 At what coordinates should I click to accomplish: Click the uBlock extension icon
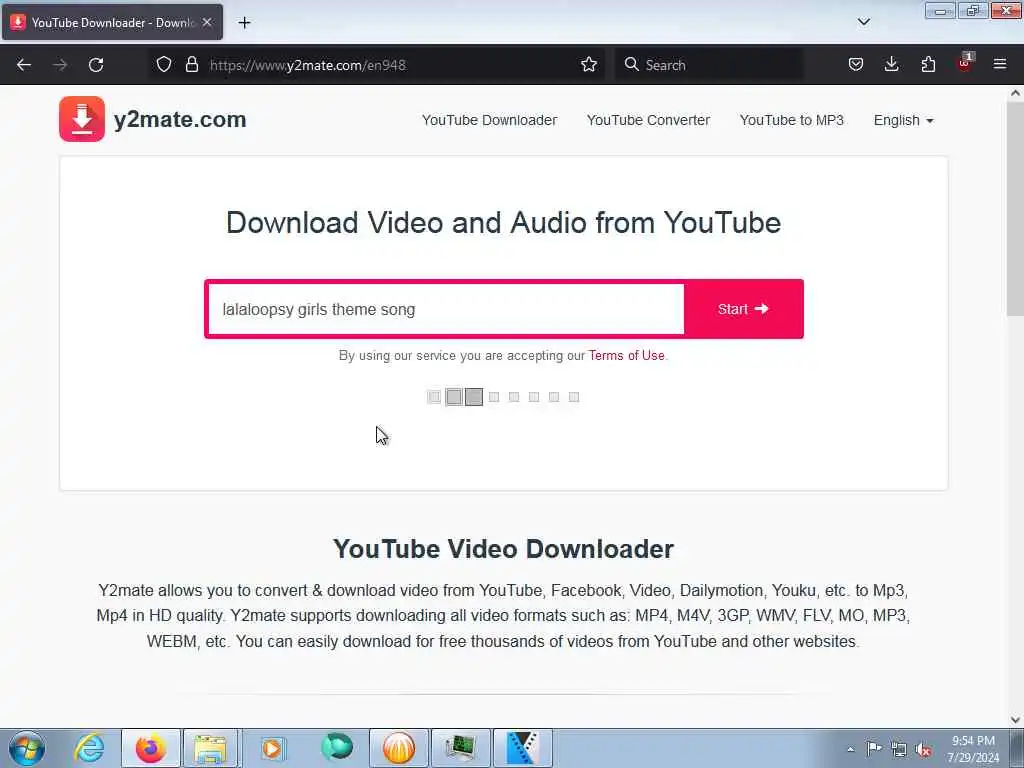pos(965,63)
